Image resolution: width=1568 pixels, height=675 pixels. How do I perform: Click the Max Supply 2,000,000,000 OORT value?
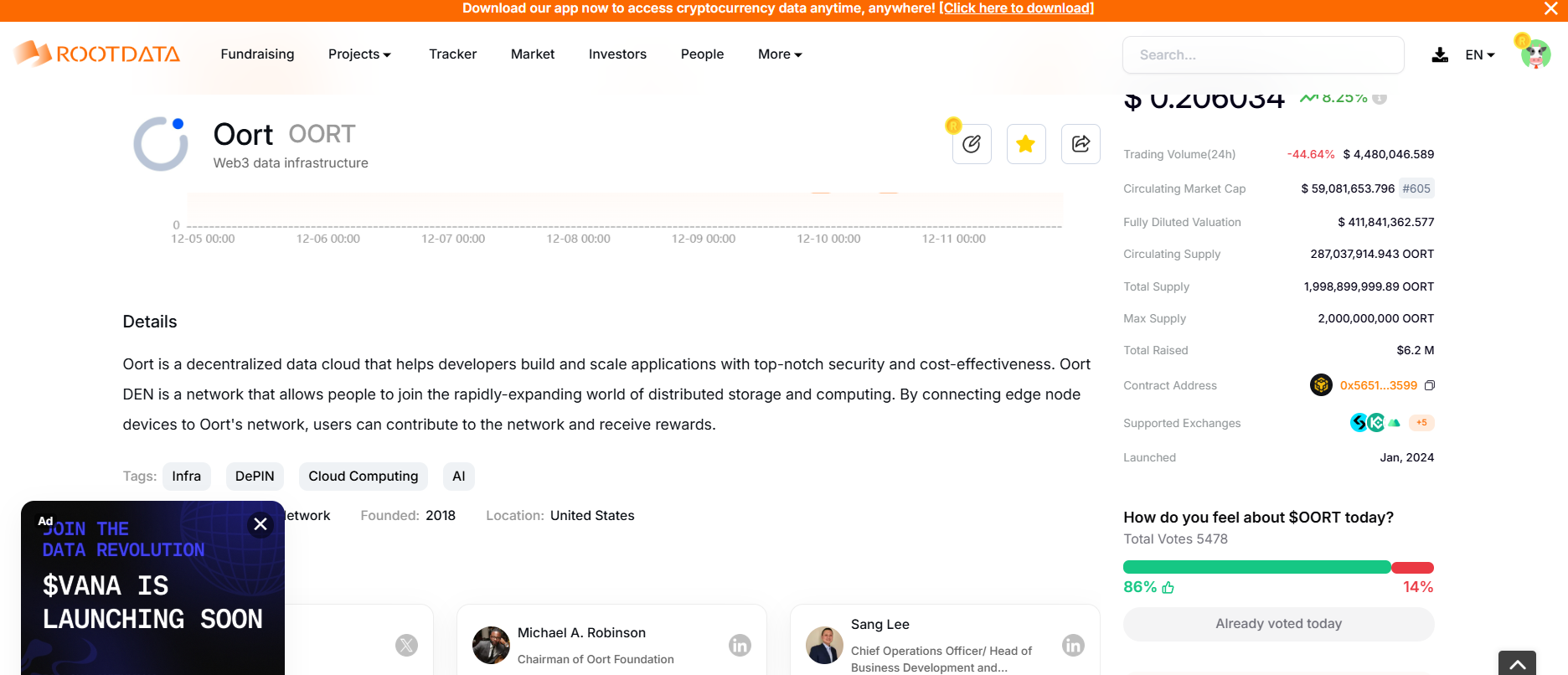click(x=1375, y=318)
